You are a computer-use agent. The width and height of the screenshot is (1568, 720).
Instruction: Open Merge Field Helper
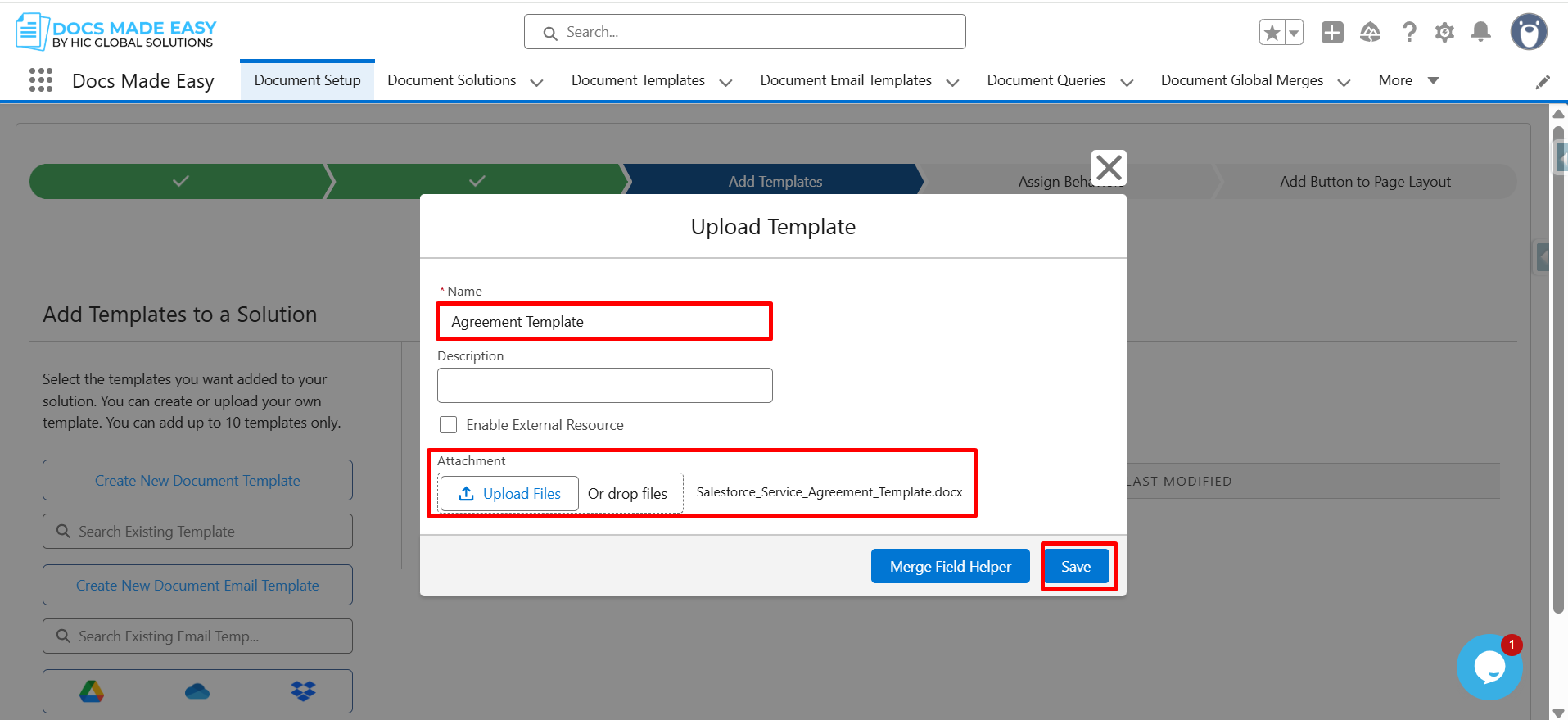click(x=950, y=567)
